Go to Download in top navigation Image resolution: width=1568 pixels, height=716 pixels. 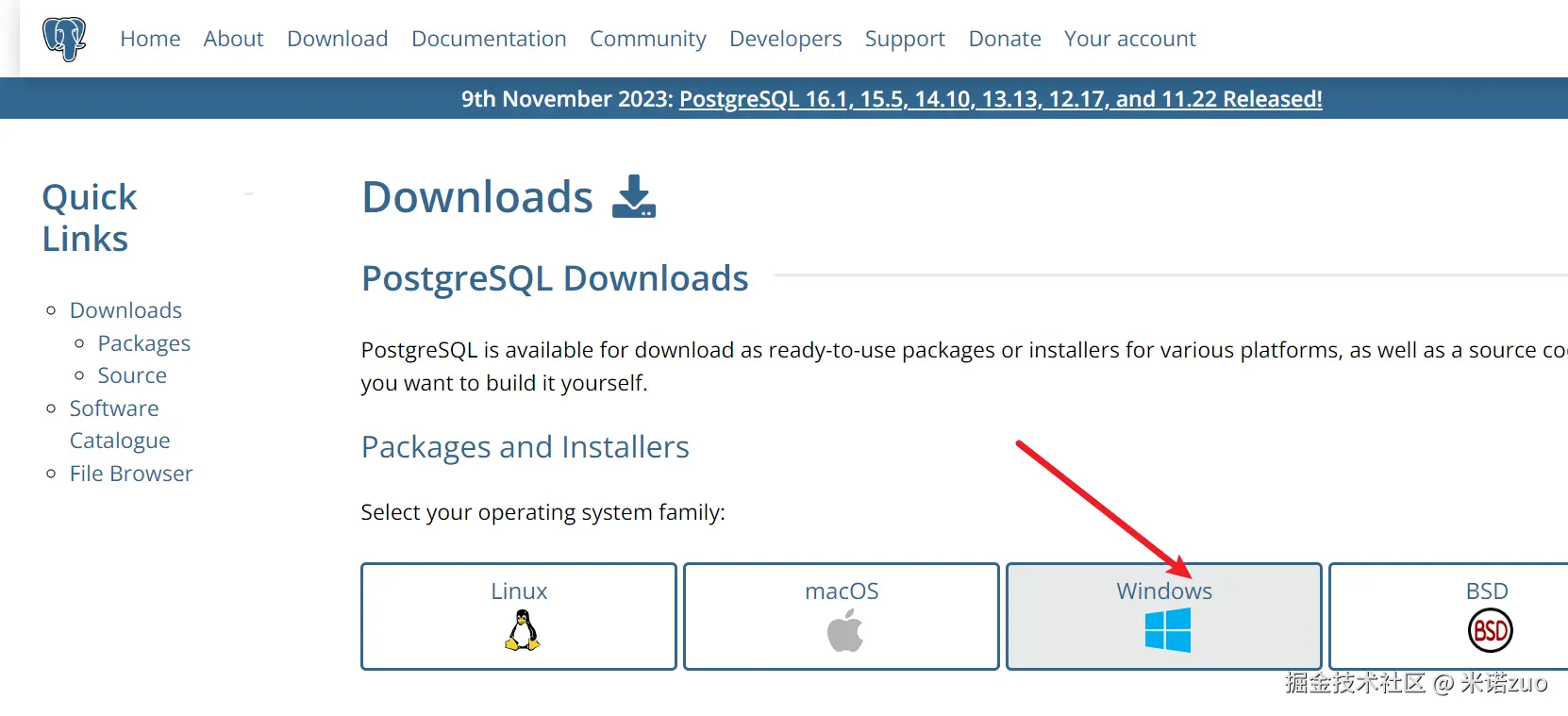(338, 39)
